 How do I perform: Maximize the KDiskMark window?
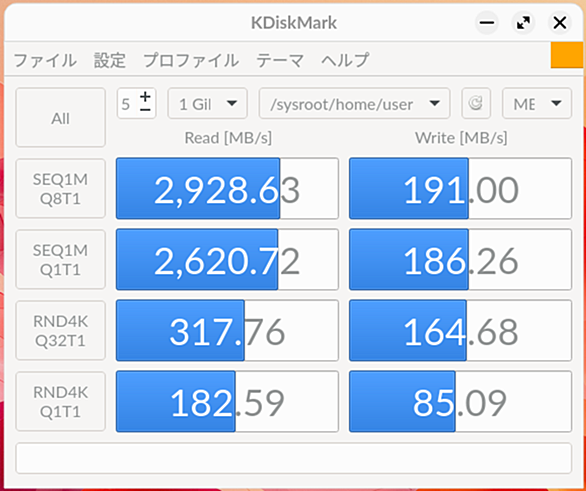click(x=523, y=23)
